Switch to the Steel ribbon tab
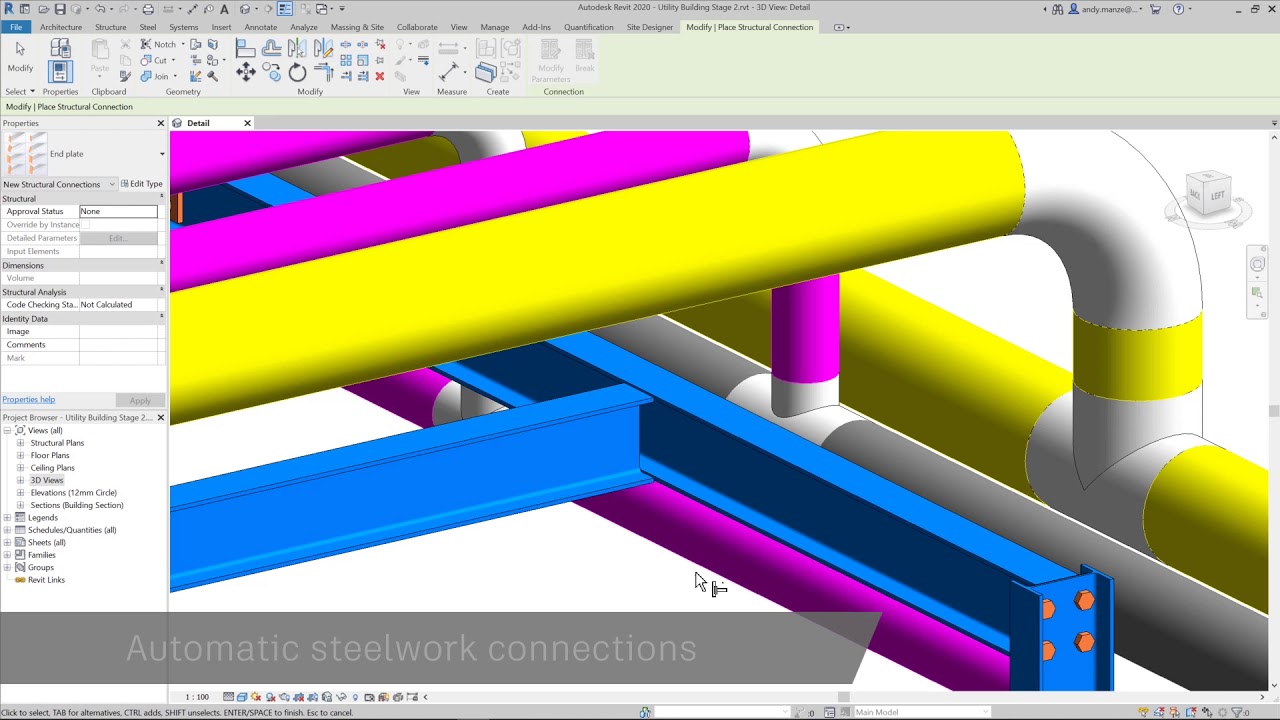Viewport: 1280px width, 720px height. (148, 27)
